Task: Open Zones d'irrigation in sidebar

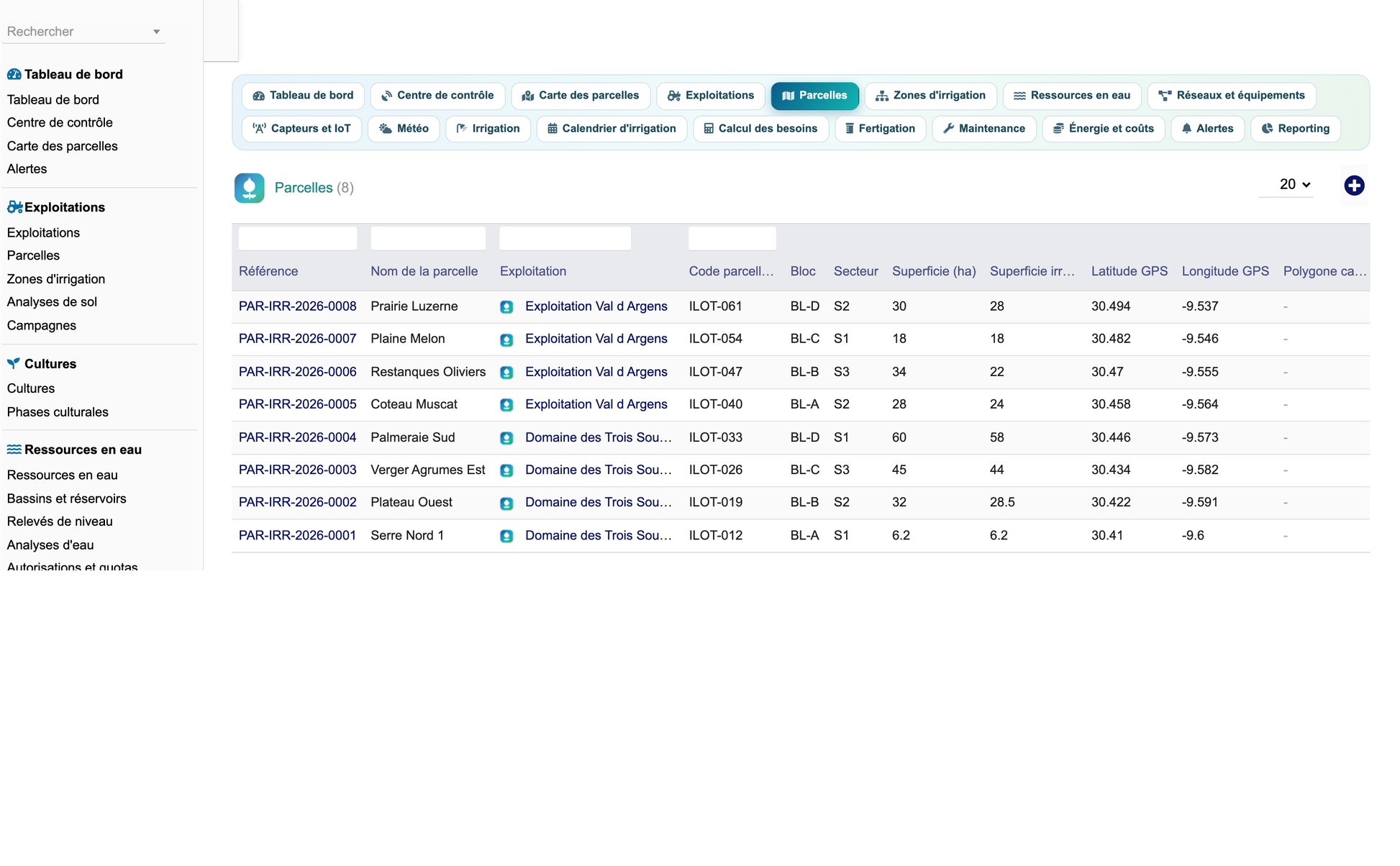Action: [x=56, y=279]
